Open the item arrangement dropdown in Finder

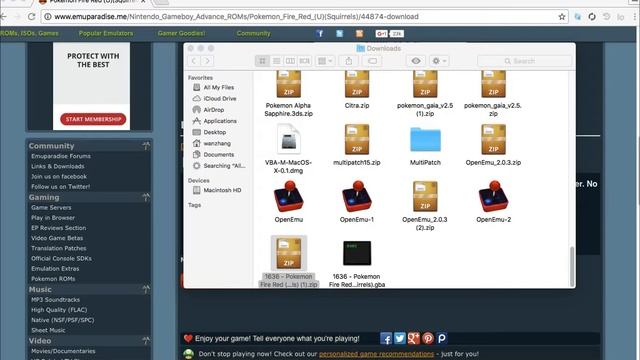tap(325, 61)
